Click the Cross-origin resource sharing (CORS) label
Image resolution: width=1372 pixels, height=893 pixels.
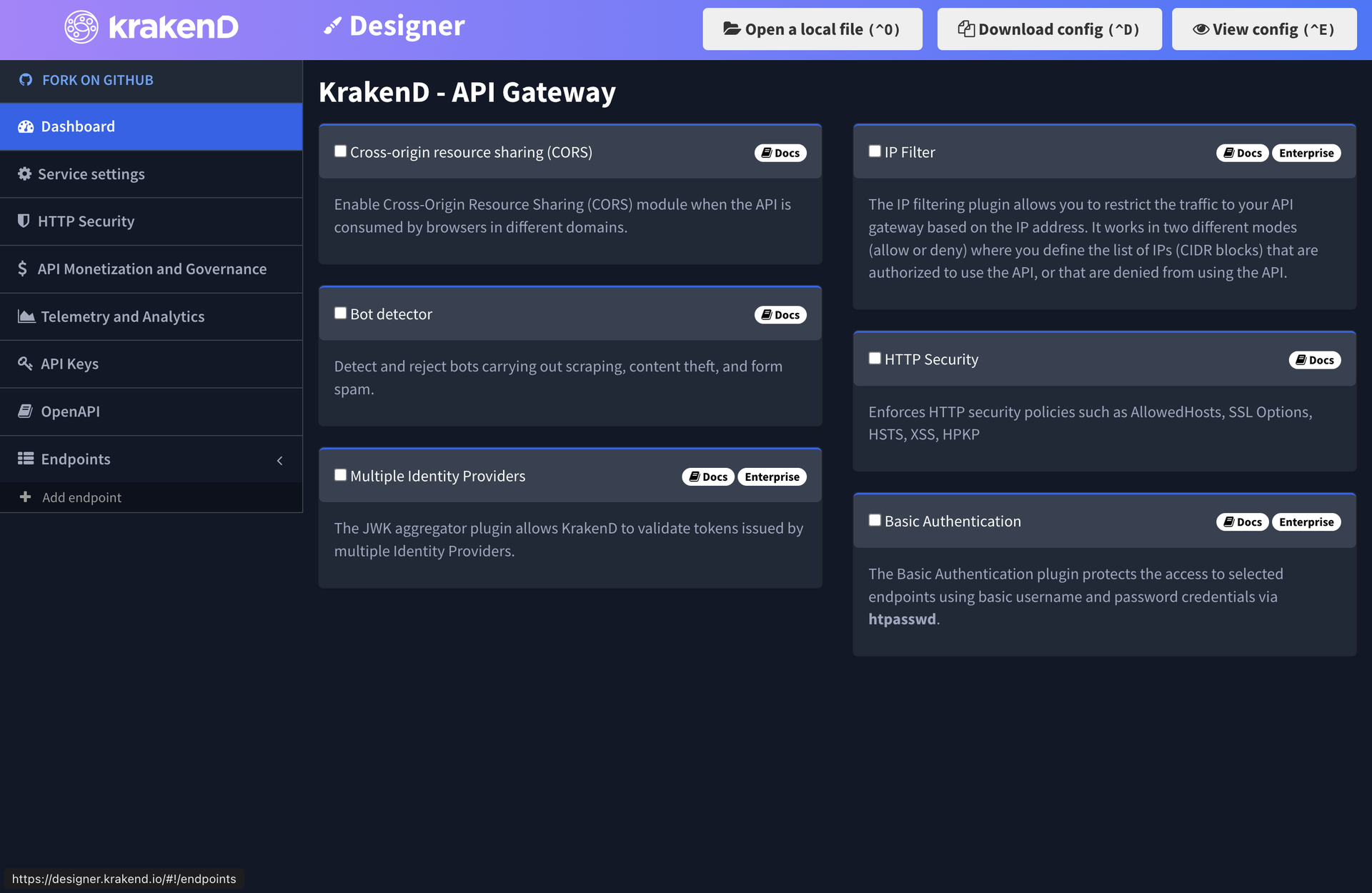[471, 152]
